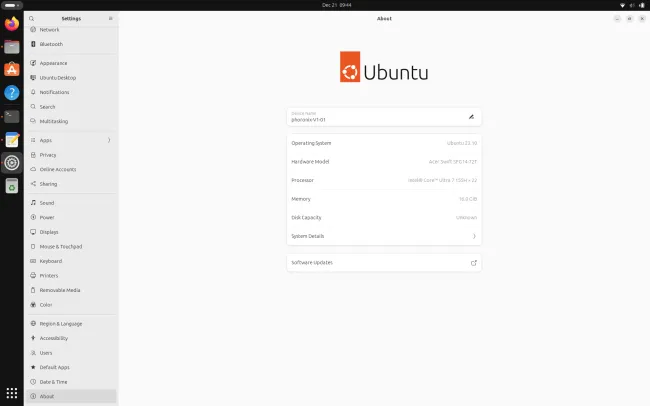Select Bluetooth in the sidebar
The width and height of the screenshot is (650, 406).
coord(50,44)
